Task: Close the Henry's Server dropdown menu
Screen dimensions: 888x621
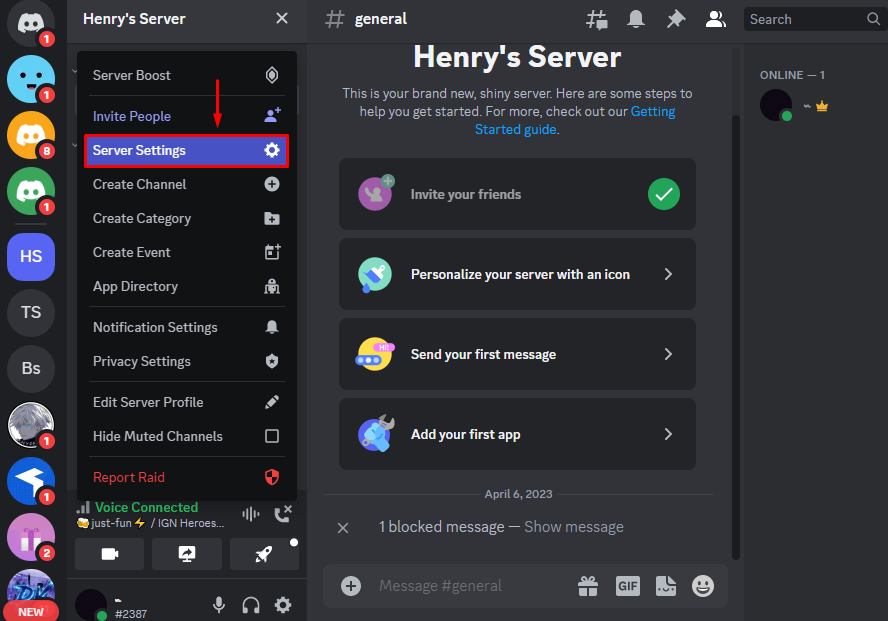Action: (x=282, y=19)
